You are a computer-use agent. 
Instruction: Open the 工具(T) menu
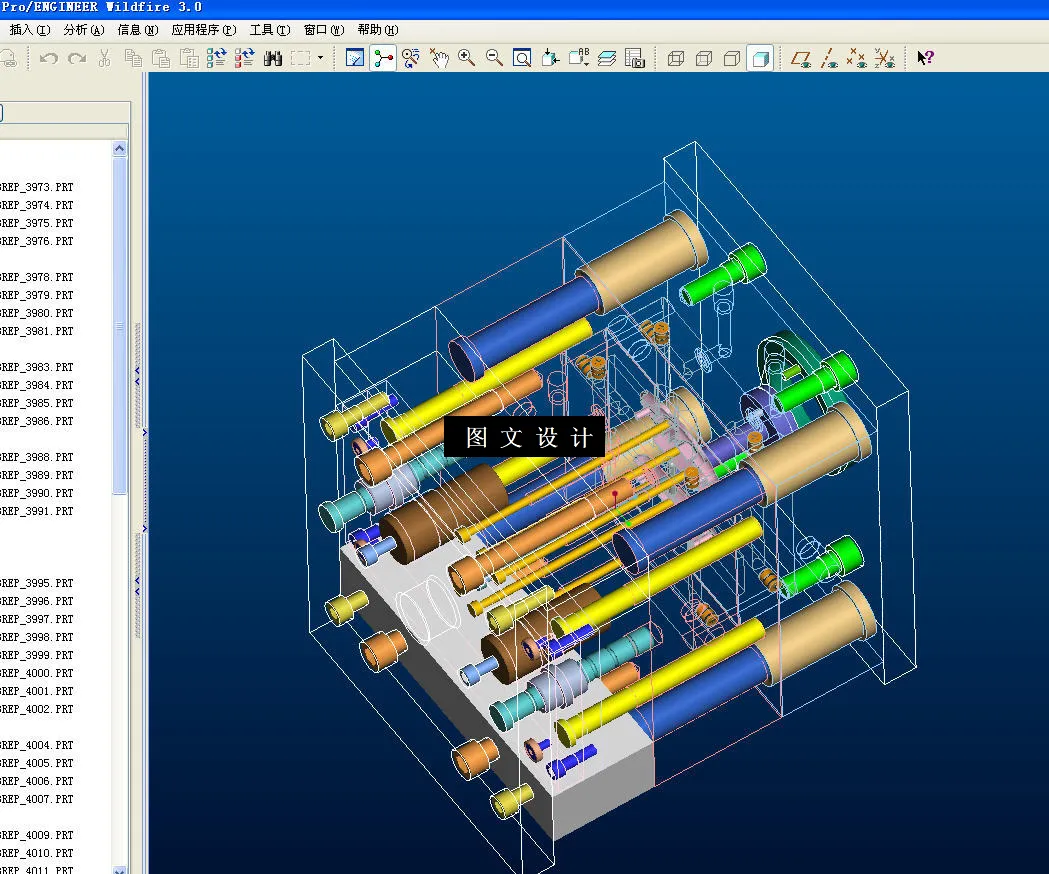tap(270, 30)
